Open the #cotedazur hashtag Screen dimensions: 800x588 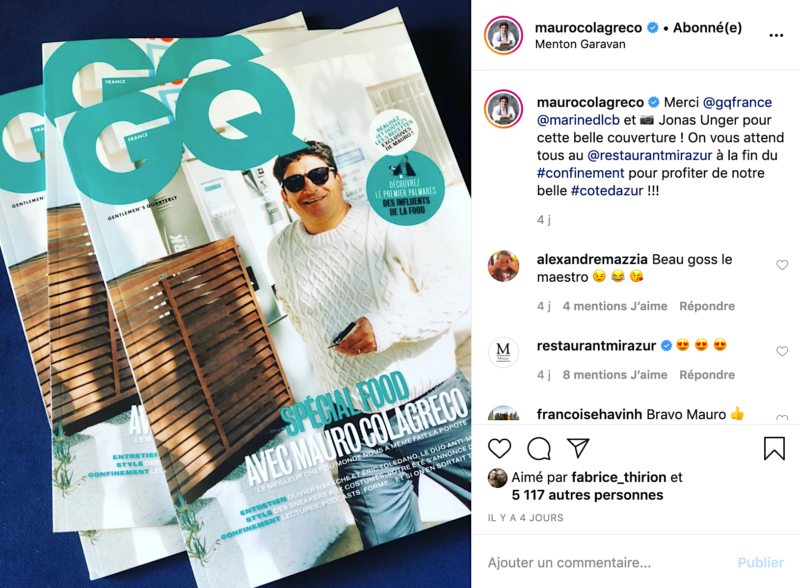tap(607, 191)
